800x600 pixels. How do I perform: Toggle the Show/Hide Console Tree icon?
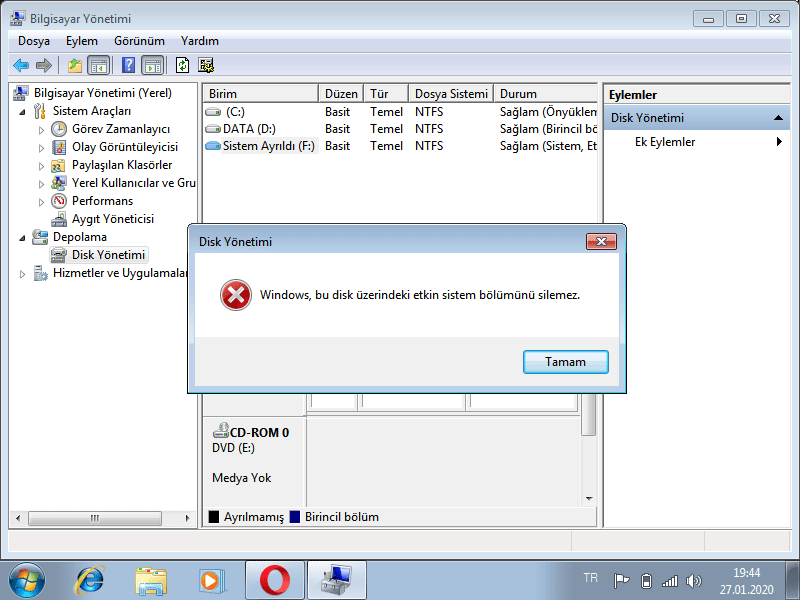point(98,65)
